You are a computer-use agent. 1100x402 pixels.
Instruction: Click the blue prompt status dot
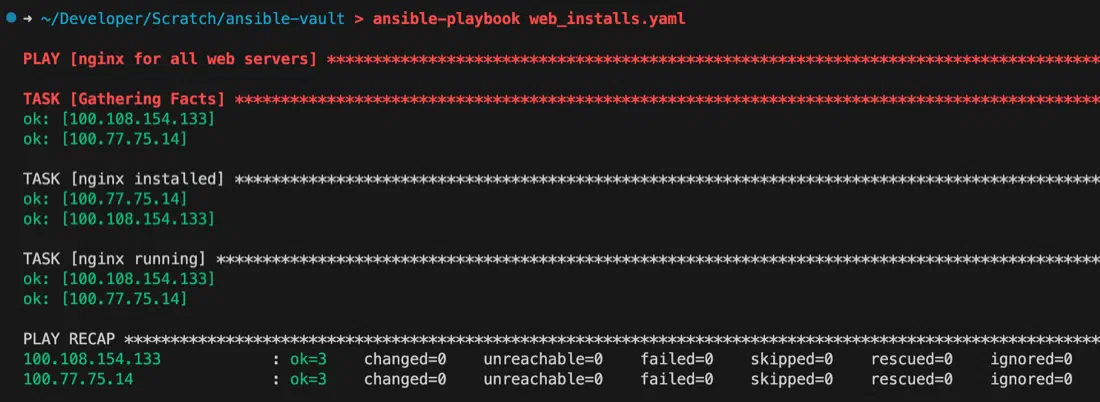point(11,18)
